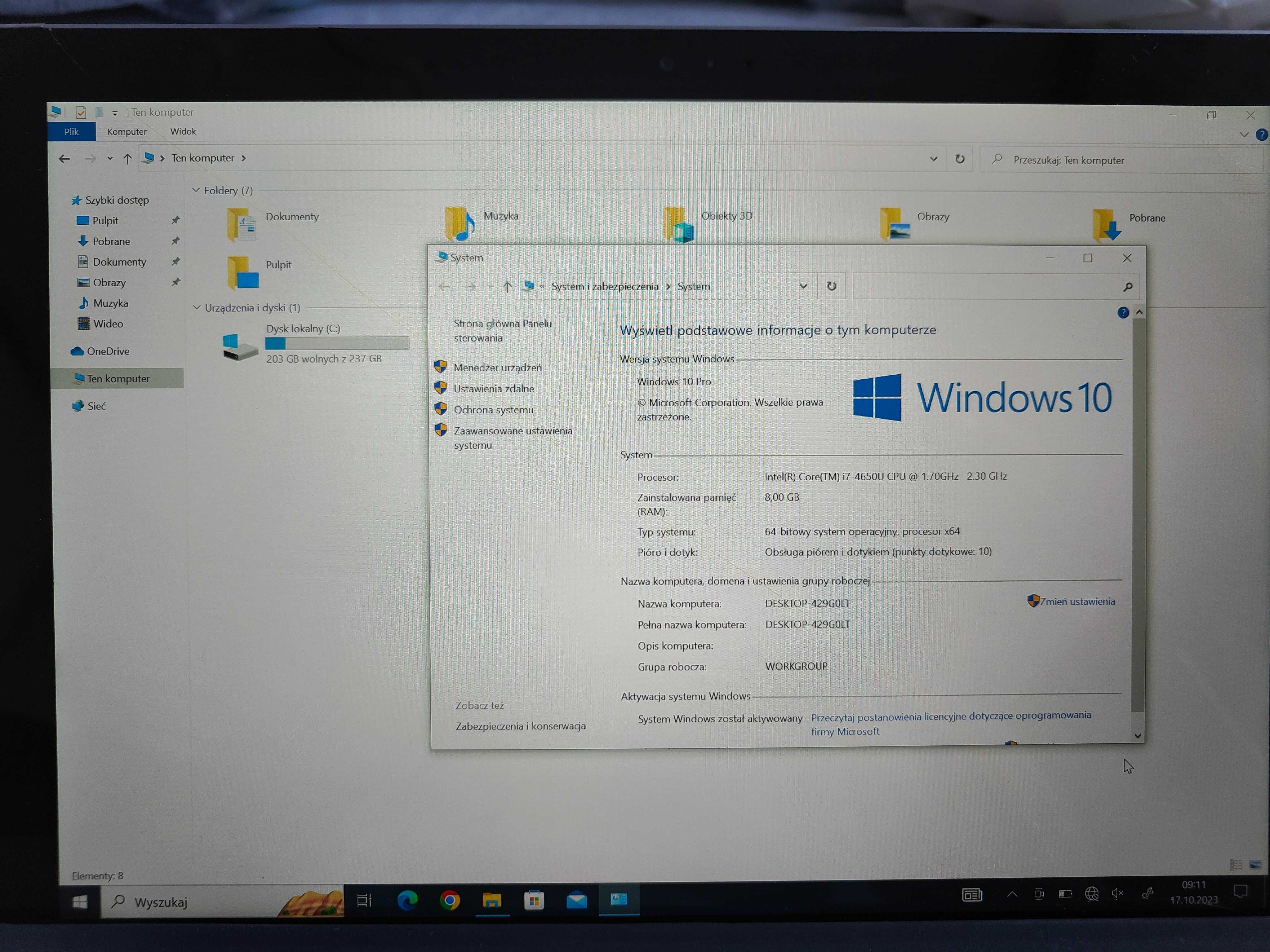Viewport: 1270px width, 952px height.
Task: Open Przeczytaj postanowienia licencyjne link
Action: (x=951, y=723)
